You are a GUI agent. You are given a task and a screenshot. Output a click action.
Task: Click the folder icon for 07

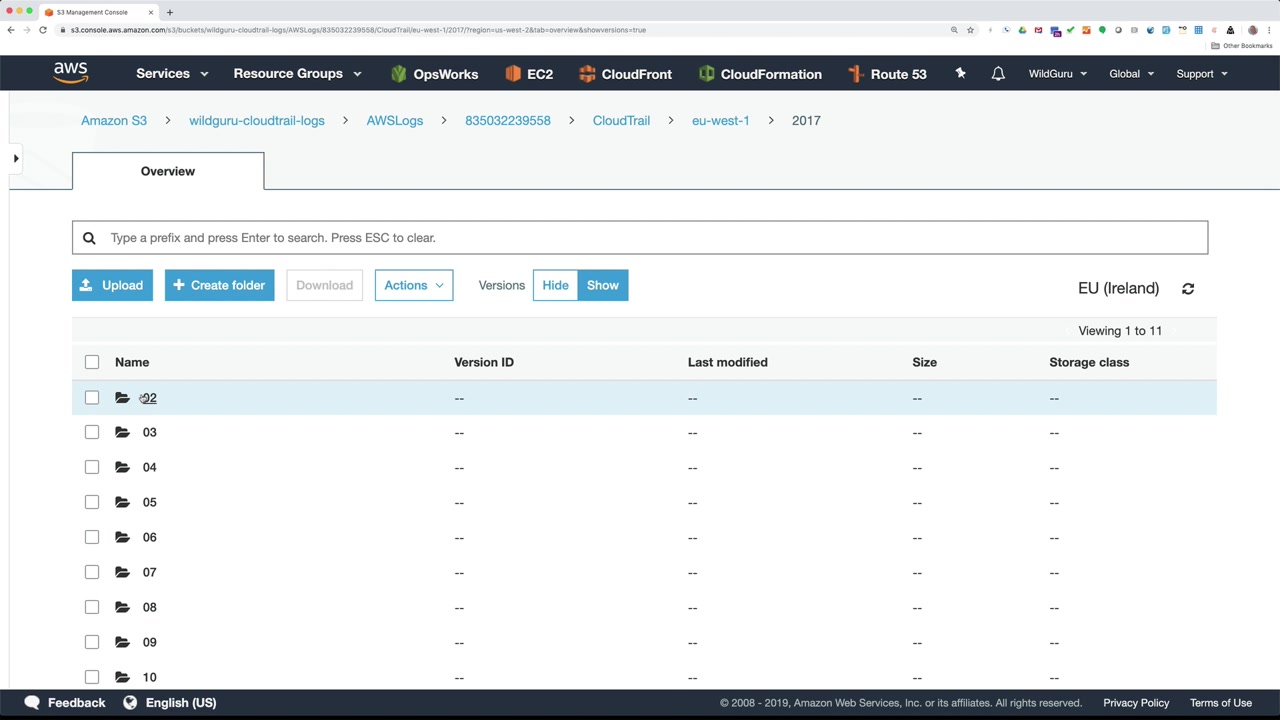click(x=122, y=572)
